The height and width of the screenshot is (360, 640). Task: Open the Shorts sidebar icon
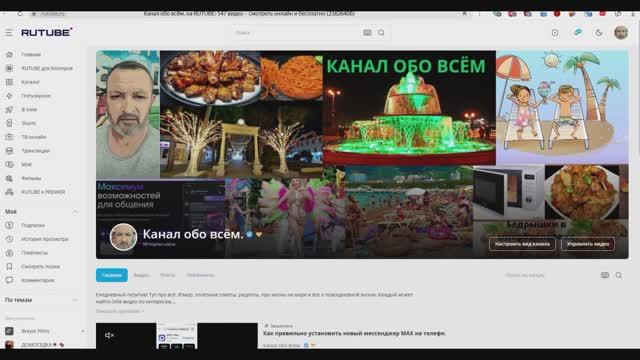(9, 123)
